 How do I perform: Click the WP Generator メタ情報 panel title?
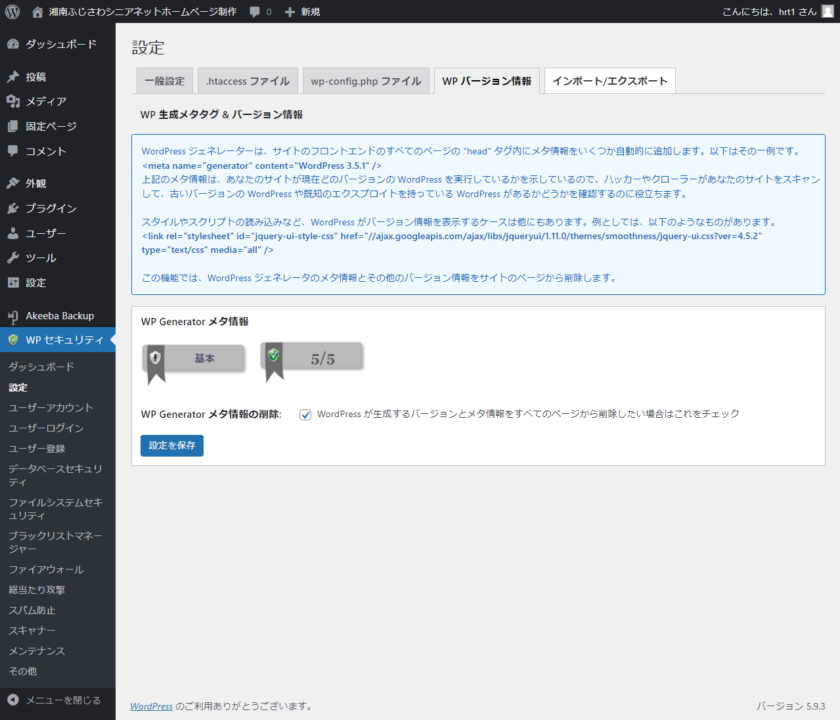[194, 321]
